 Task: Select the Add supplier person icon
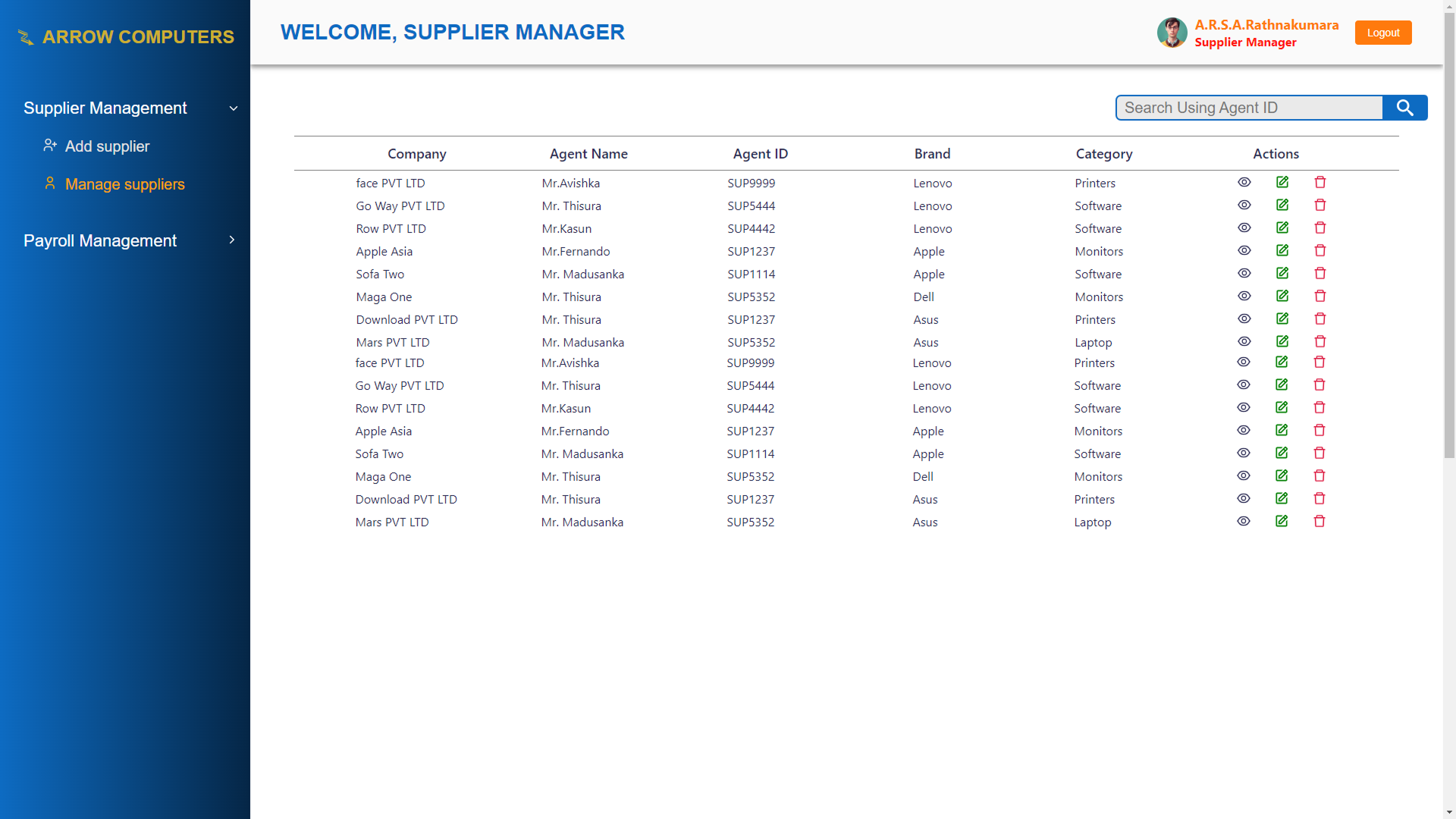tap(50, 145)
